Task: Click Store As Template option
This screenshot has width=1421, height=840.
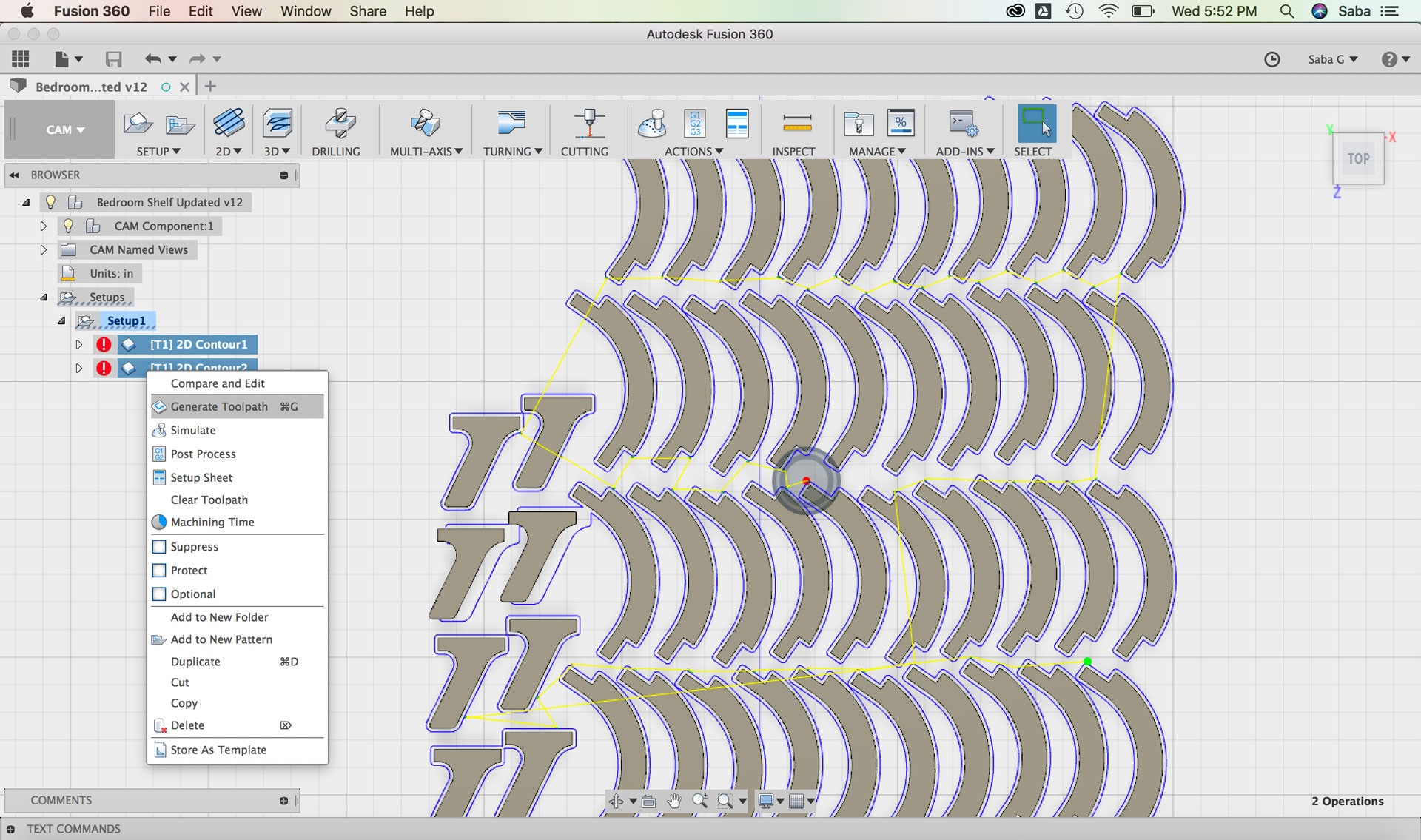Action: [218, 750]
